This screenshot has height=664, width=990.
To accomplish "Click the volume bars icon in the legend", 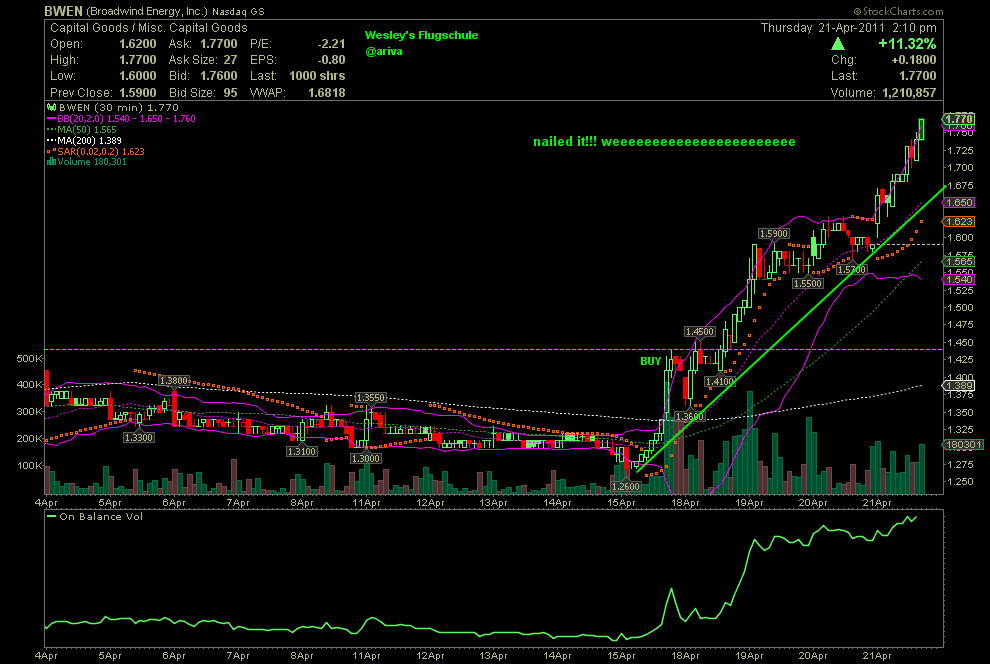I will pos(51,162).
